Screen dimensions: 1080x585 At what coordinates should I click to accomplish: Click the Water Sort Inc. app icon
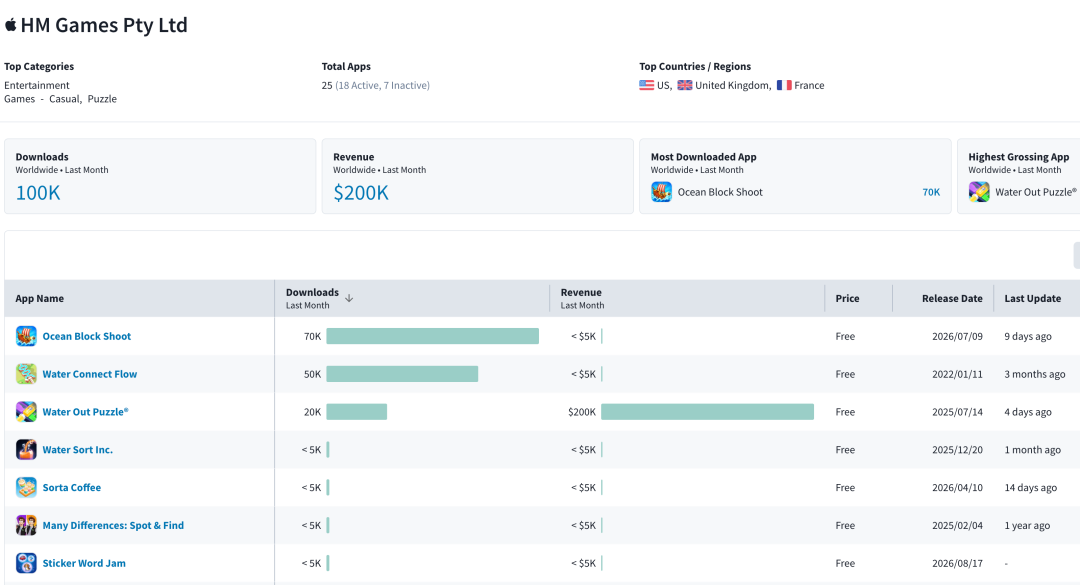click(26, 450)
